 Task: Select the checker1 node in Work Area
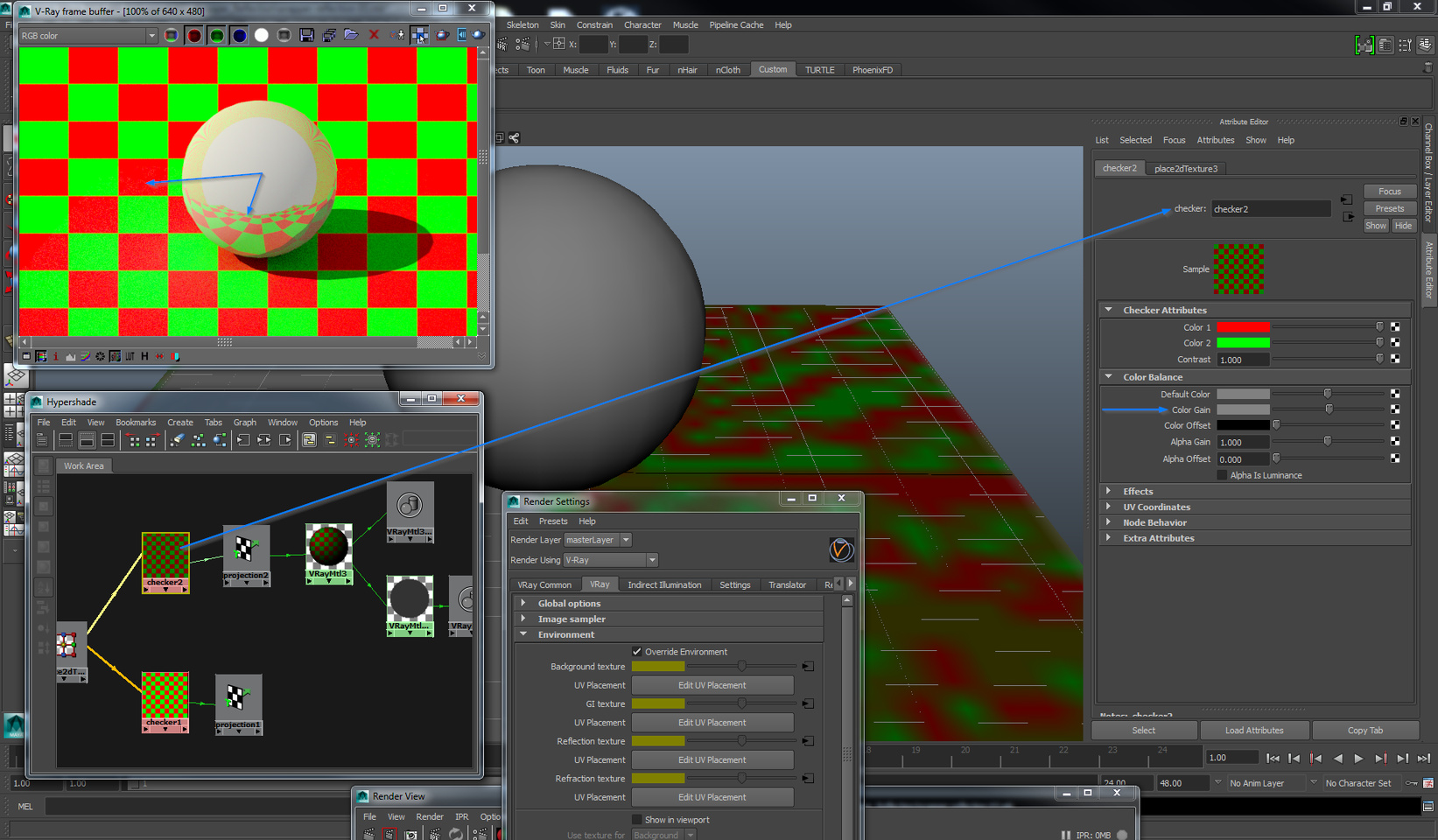[x=165, y=702]
